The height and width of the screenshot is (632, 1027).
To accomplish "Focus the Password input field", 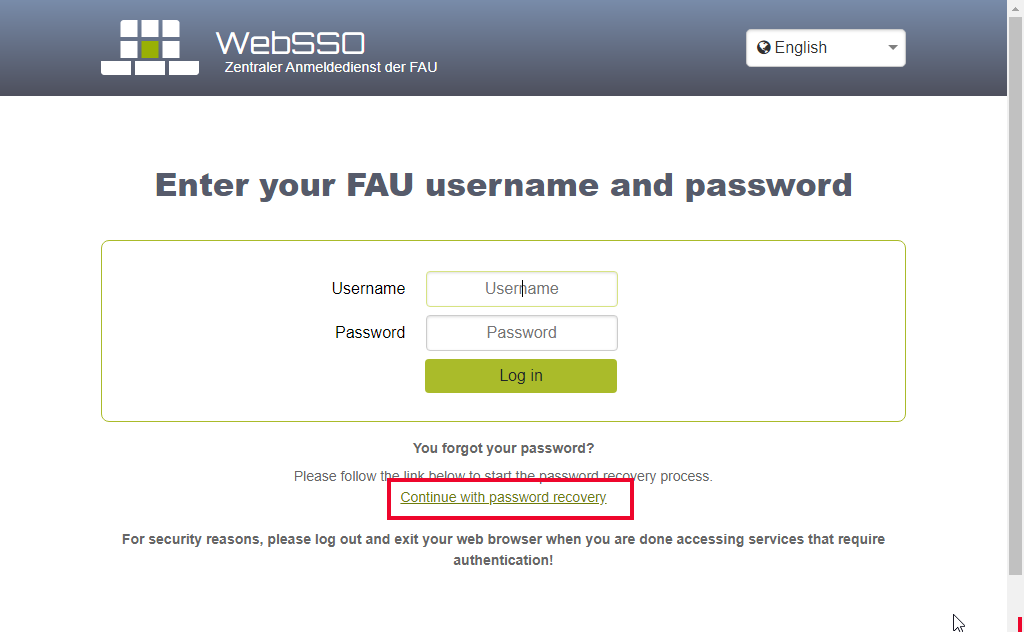I will 521,333.
